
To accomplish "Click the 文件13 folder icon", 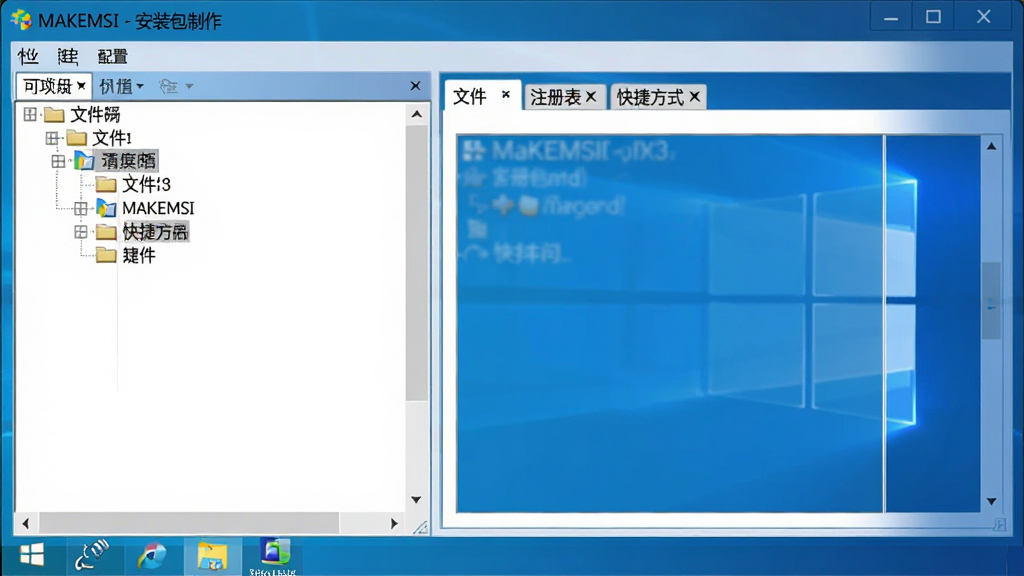I will tap(106, 185).
